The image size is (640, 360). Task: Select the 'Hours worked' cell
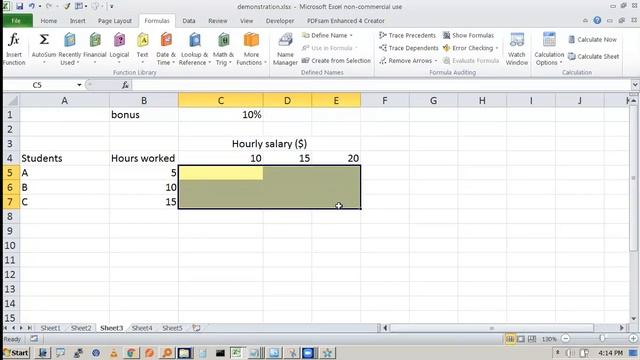pyautogui.click(x=144, y=158)
